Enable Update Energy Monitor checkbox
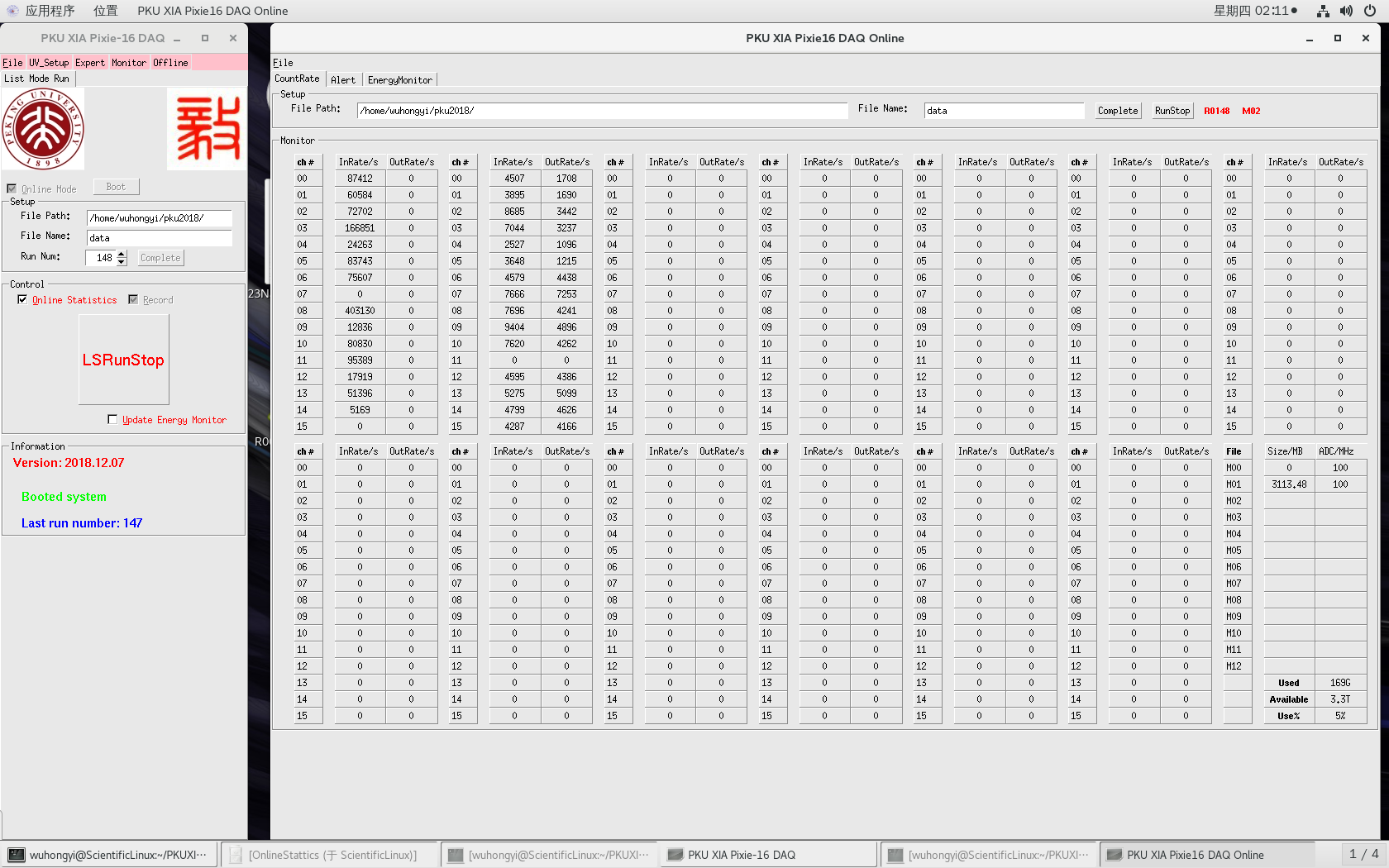The image size is (1389, 868). click(x=112, y=419)
